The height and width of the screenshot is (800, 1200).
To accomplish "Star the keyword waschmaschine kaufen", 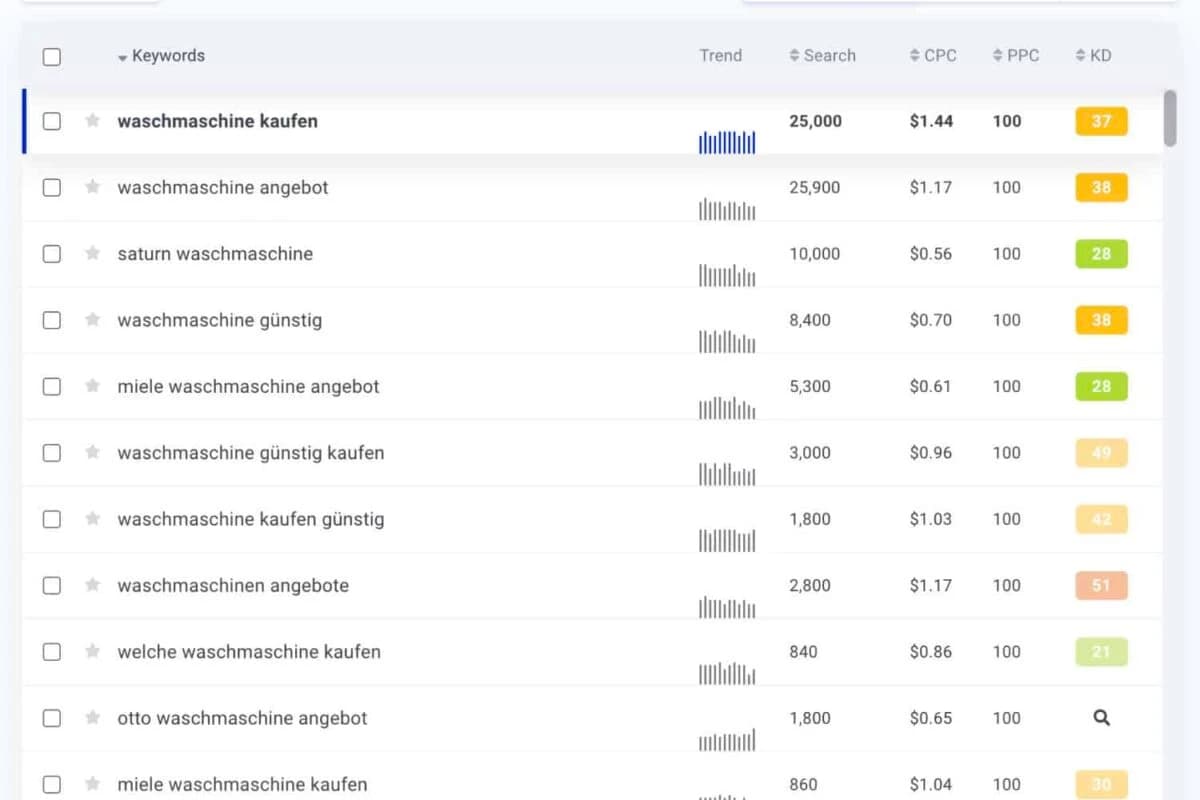I will [x=92, y=121].
